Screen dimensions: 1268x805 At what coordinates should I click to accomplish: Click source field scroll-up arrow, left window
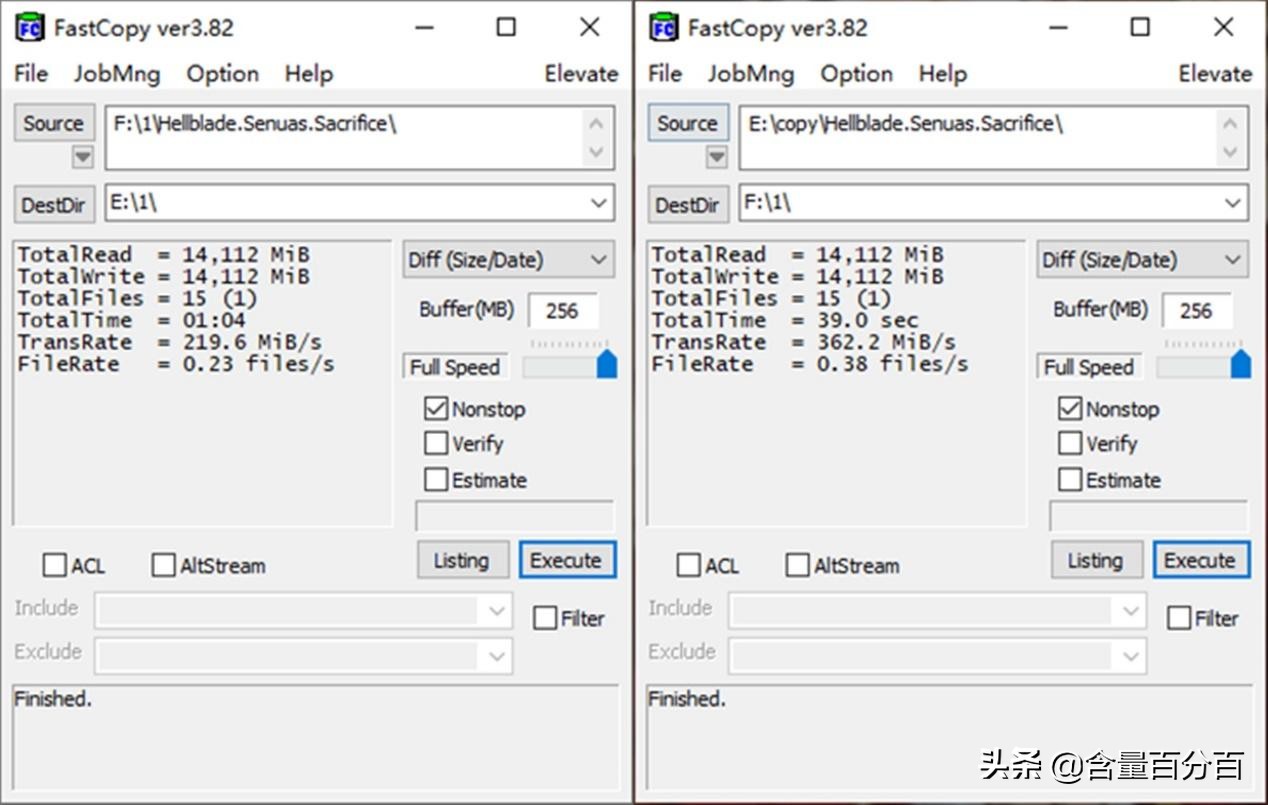(x=597, y=124)
